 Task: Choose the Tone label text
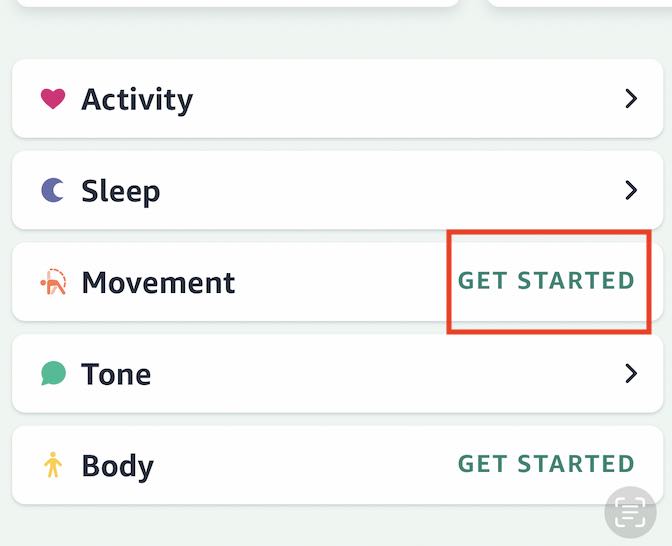pyautogui.click(x=116, y=374)
